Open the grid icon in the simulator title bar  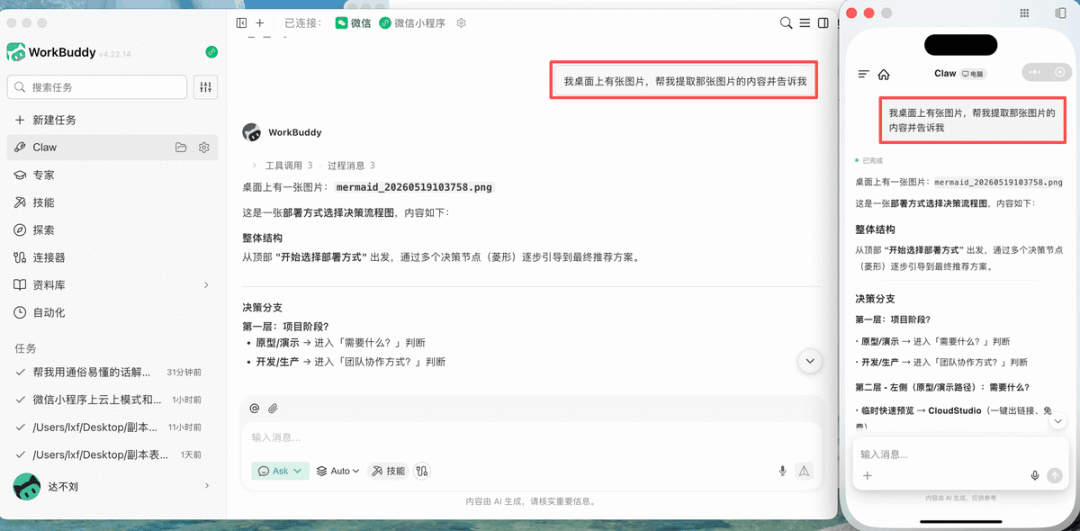[x=1024, y=13]
